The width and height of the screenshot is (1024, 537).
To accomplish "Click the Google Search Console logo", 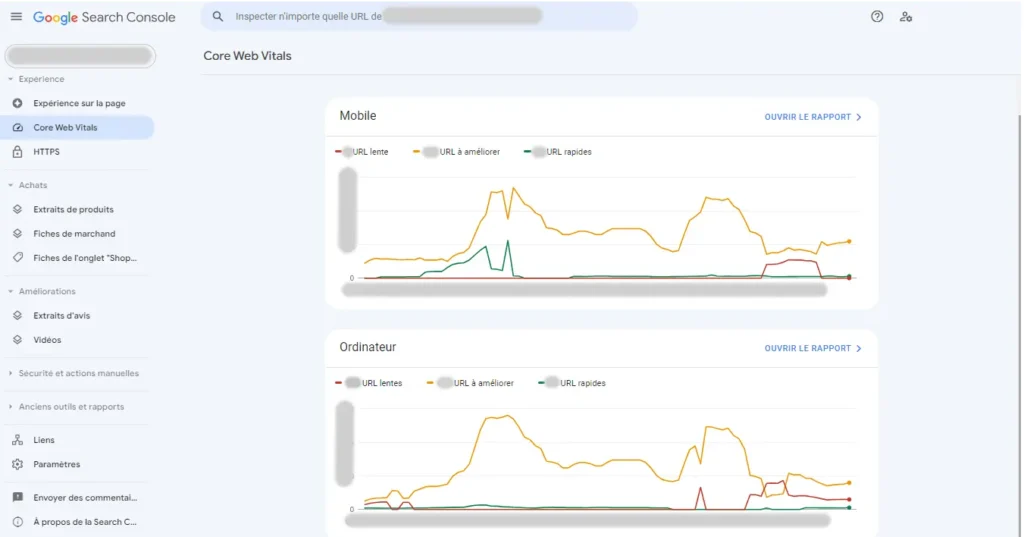I will coord(104,18).
